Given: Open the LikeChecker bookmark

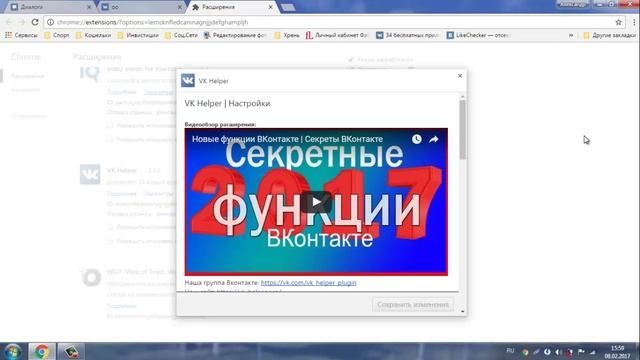Looking at the screenshot, I should pos(478,36).
